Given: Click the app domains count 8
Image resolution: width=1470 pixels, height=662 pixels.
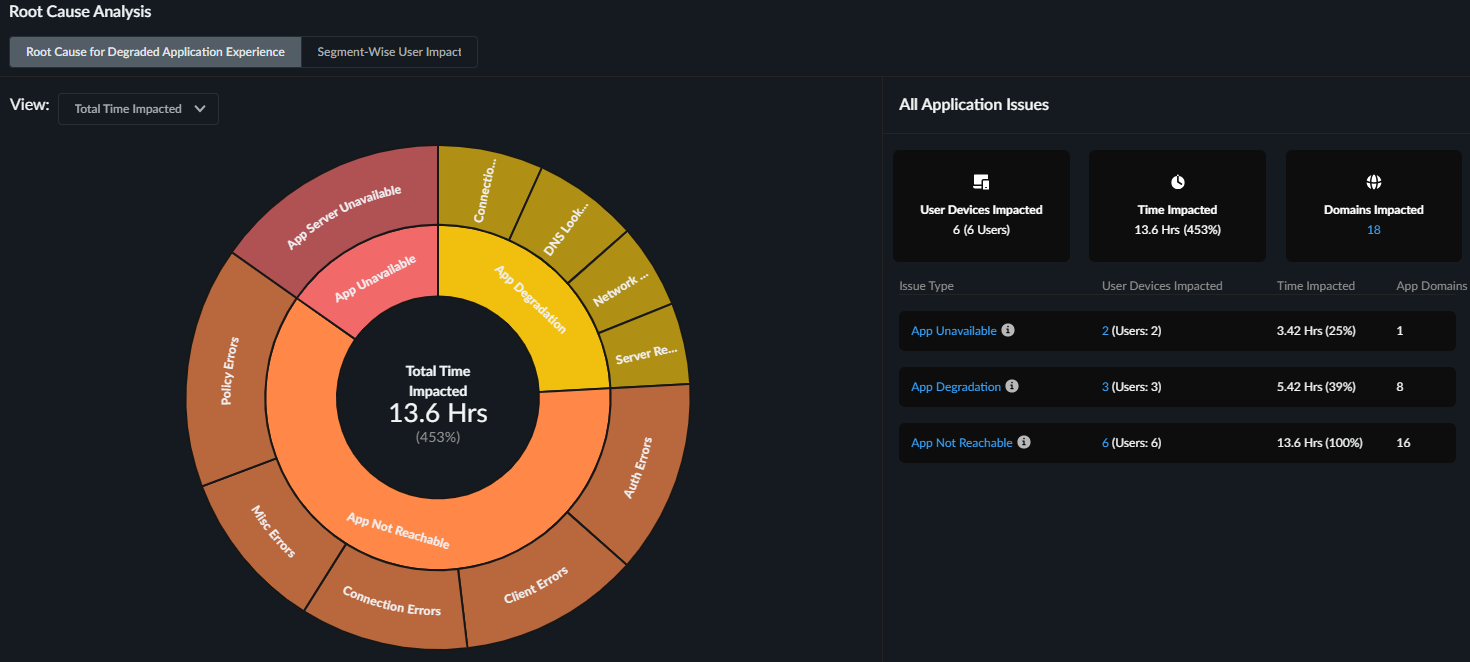Looking at the screenshot, I should click(x=1400, y=387).
